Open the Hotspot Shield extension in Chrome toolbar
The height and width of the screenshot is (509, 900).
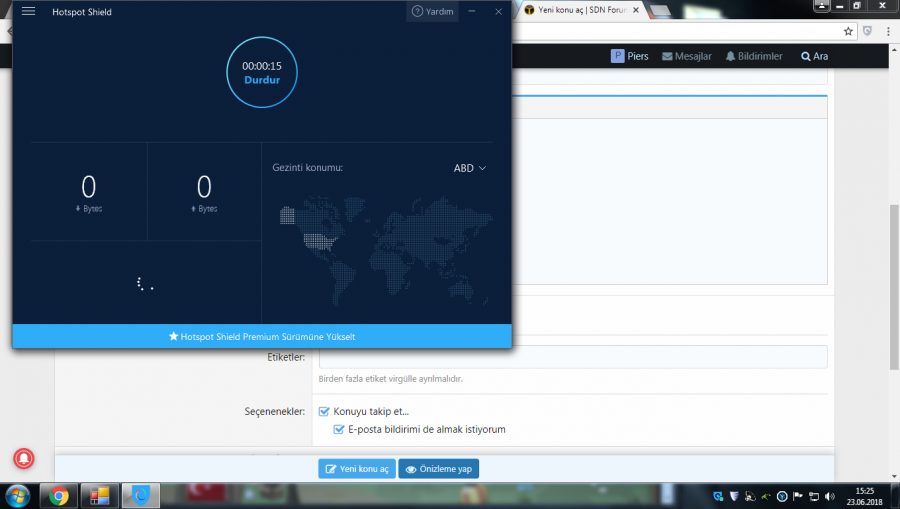click(867, 32)
